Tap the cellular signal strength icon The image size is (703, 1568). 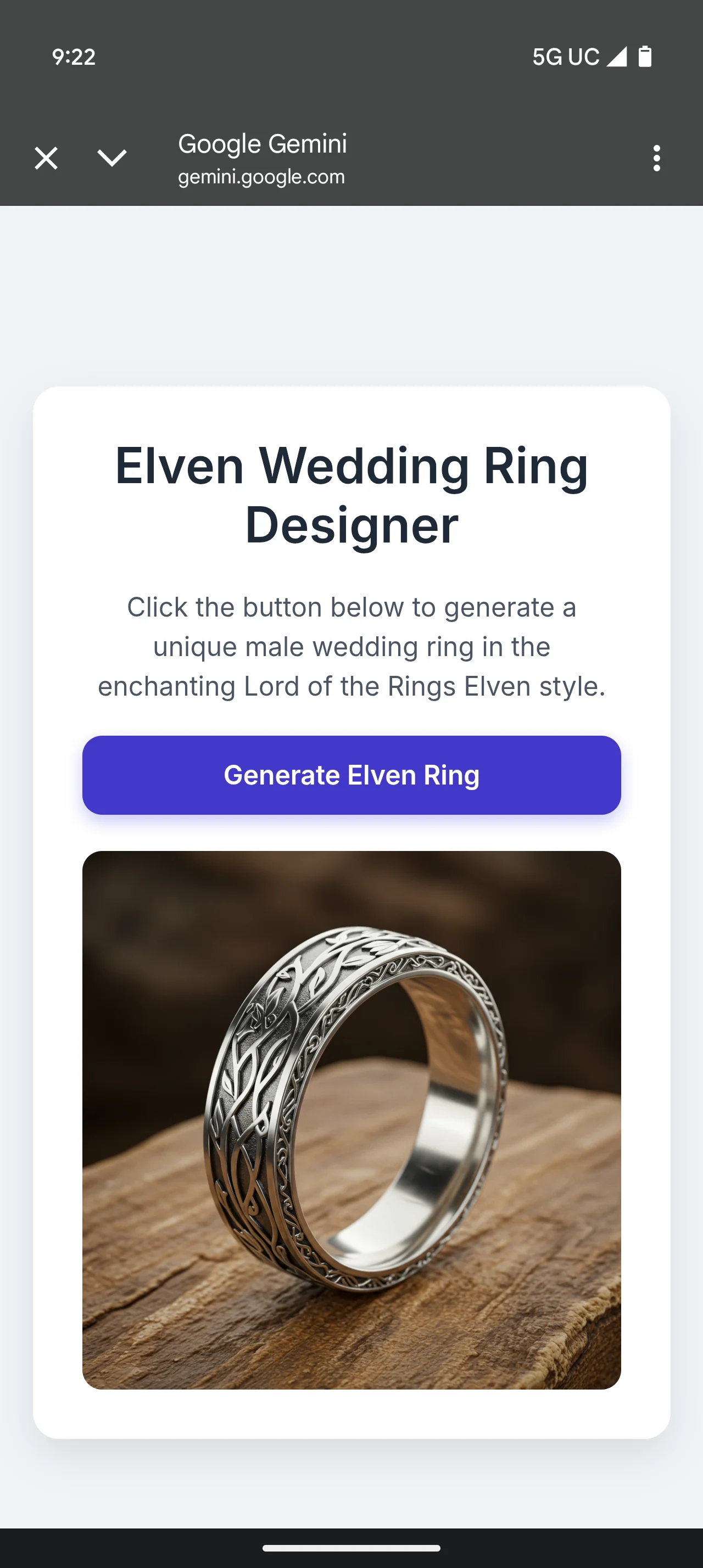(617, 57)
